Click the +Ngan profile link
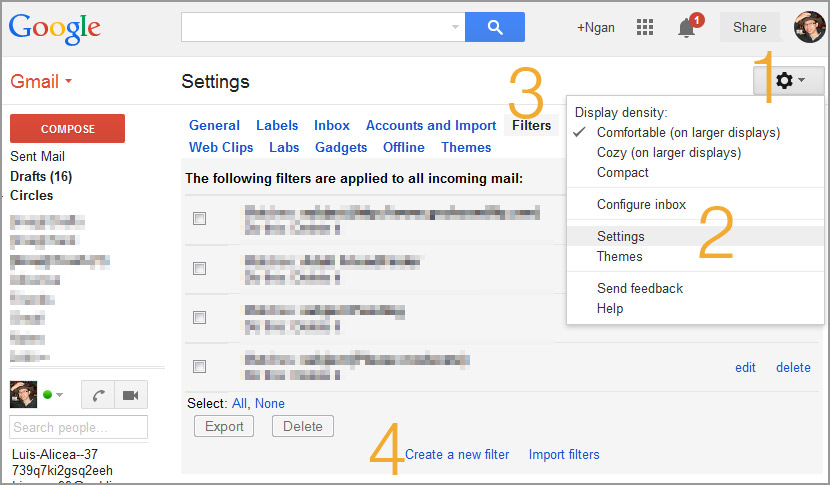 596,28
